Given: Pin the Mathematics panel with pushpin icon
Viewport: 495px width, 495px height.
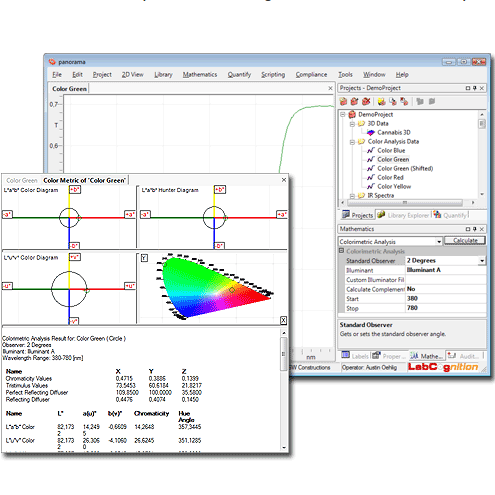Looking at the screenshot, I should pyautogui.click(x=475, y=229).
